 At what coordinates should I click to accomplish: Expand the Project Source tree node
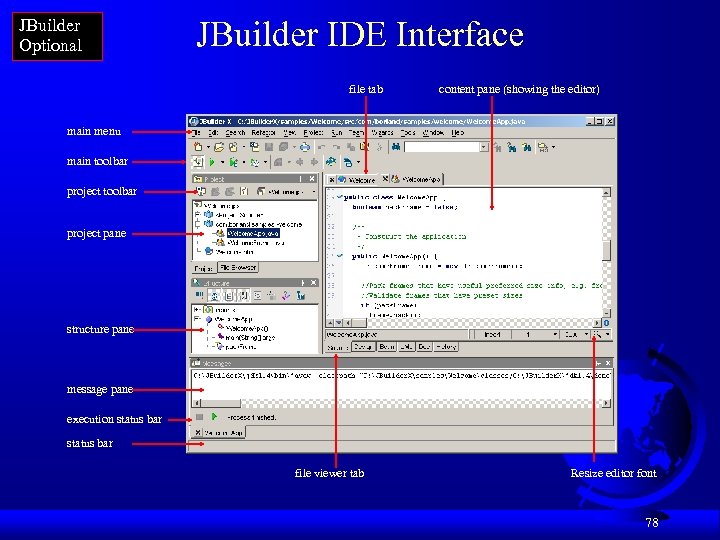tap(197, 214)
